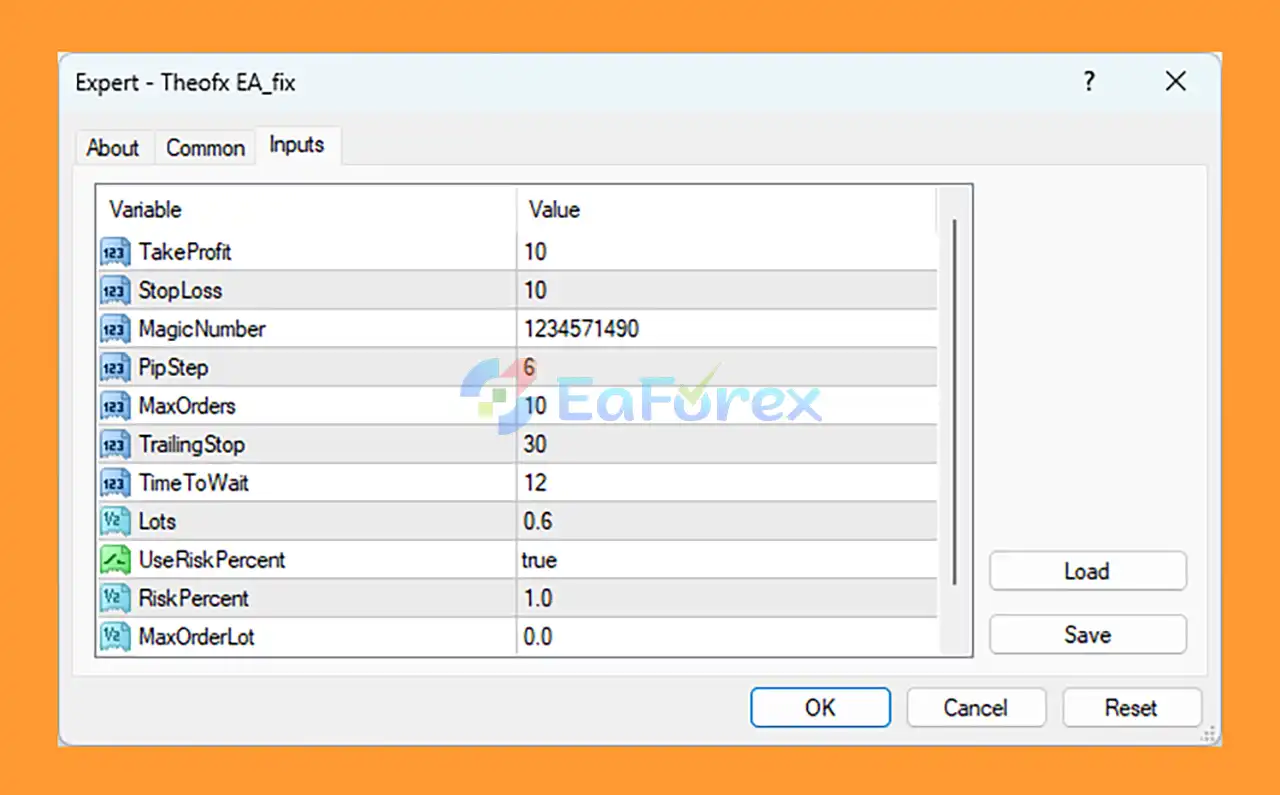1280x795 pixels.
Task: Select the Inputs tab
Action: [x=297, y=145]
